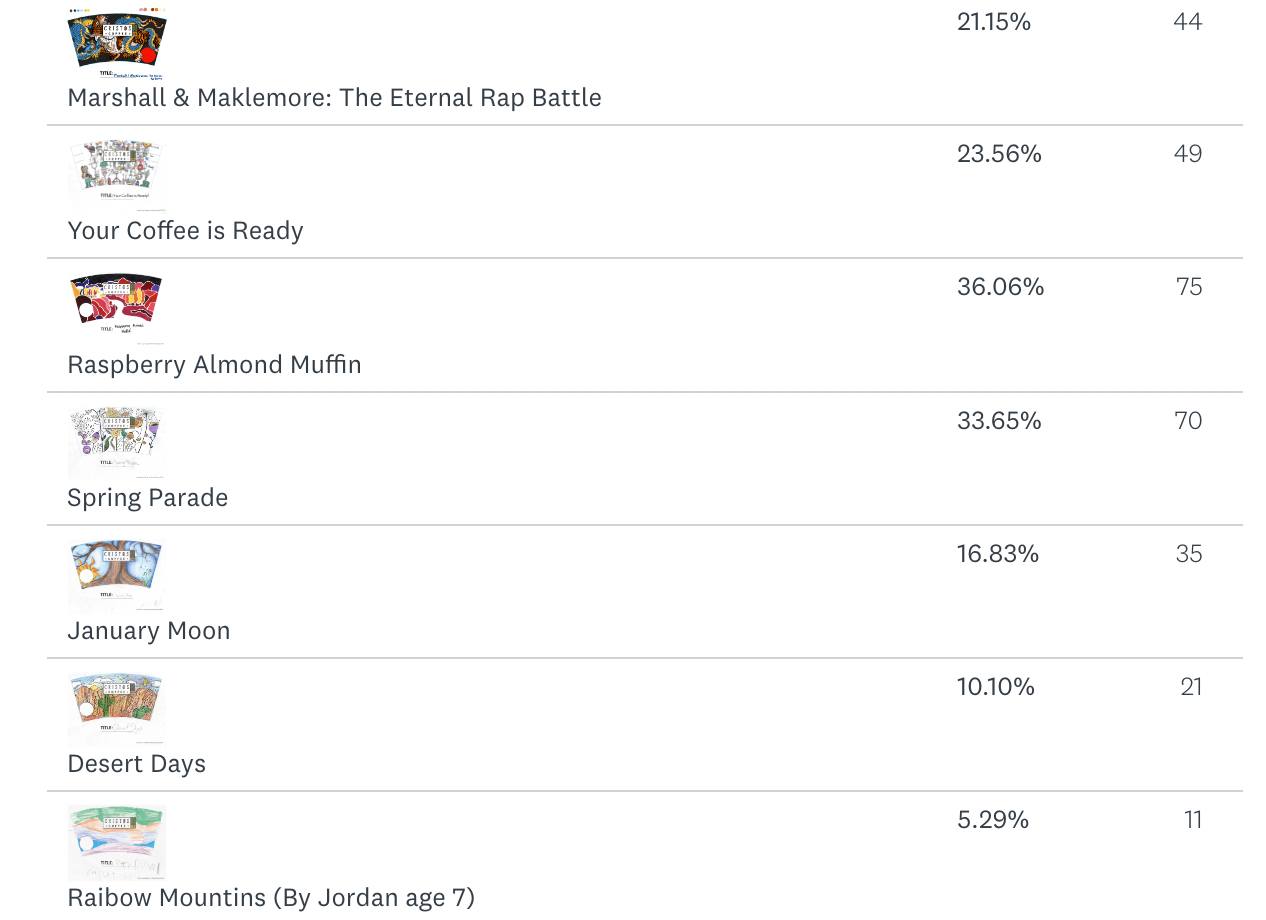Image resolution: width=1266 pixels, height=920 pixels.
Task: Open the Raibow Mountins cup design thumbnail
Action: tap(116, 842)
